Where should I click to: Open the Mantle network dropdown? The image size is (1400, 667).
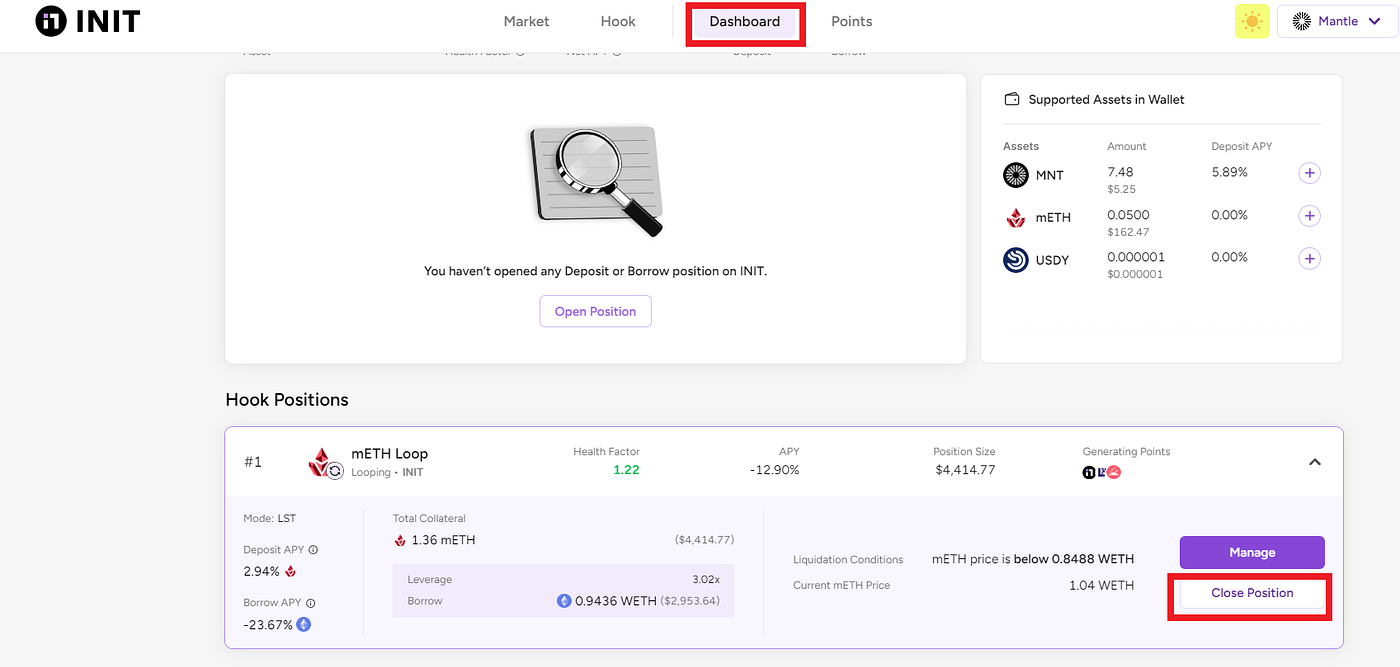click(x=1336, y=21)
